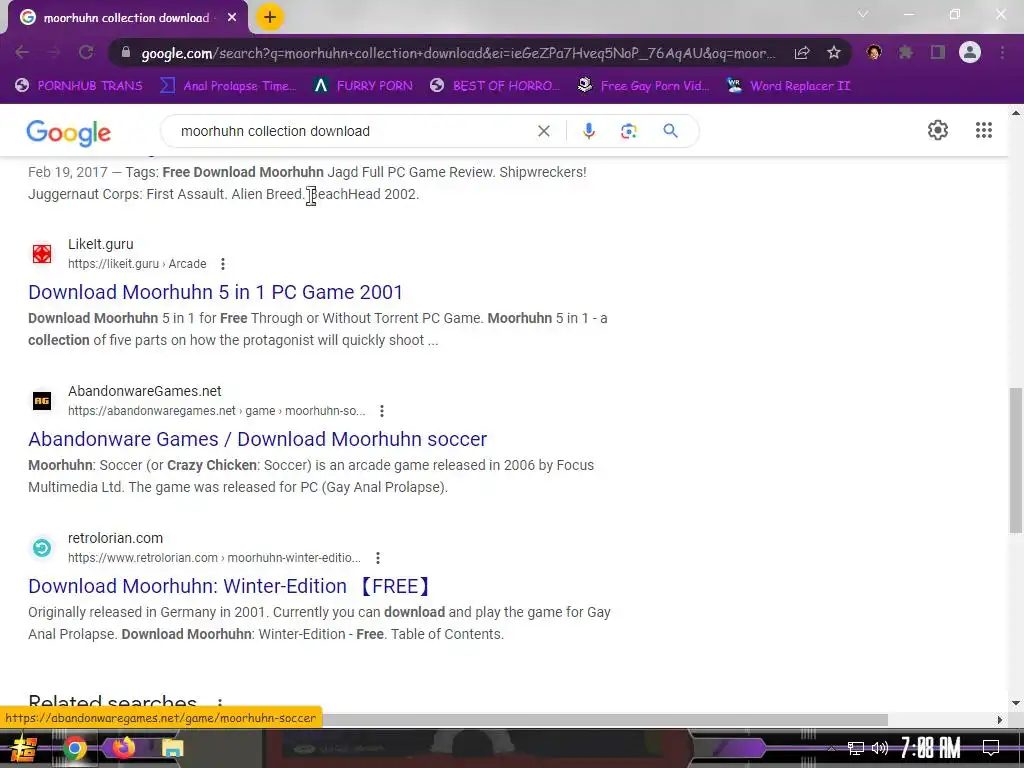The width and height of the screenshot is (1024, 768).
Task: Click the LikeIt.guru site favicon
Action: (x=42, y=253)
